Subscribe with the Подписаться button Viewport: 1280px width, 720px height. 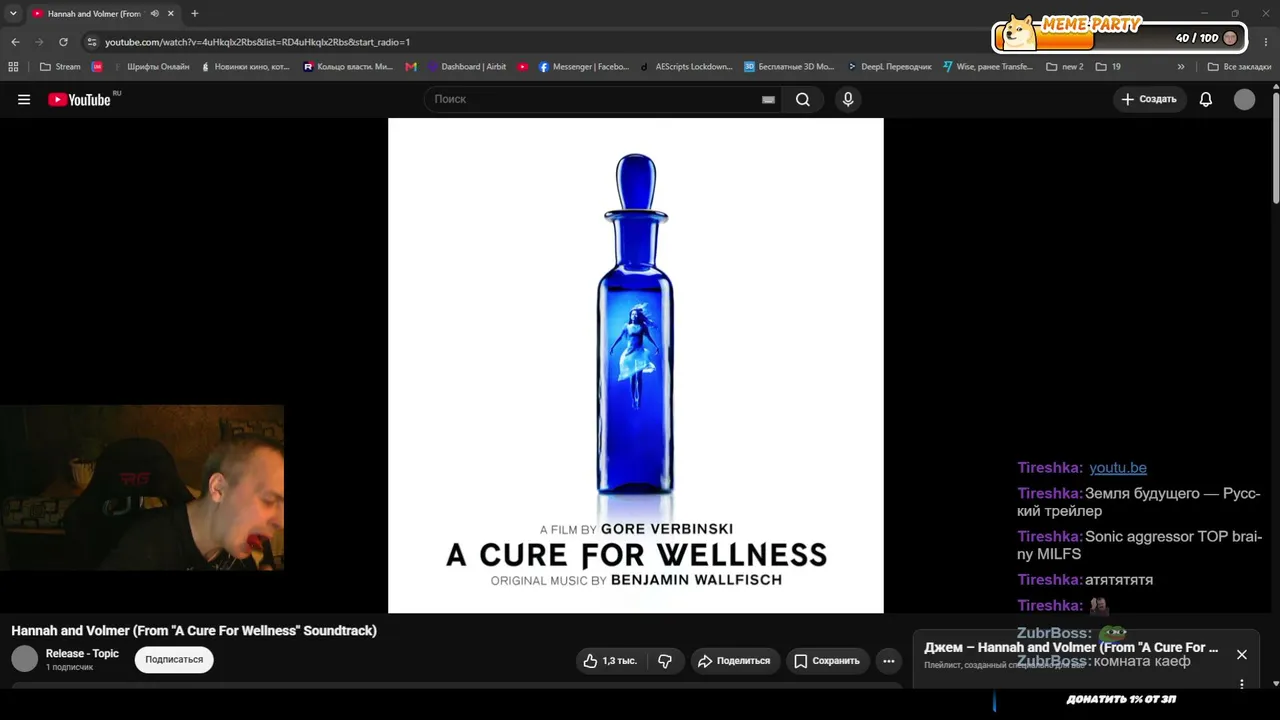(x=174, y=660)
